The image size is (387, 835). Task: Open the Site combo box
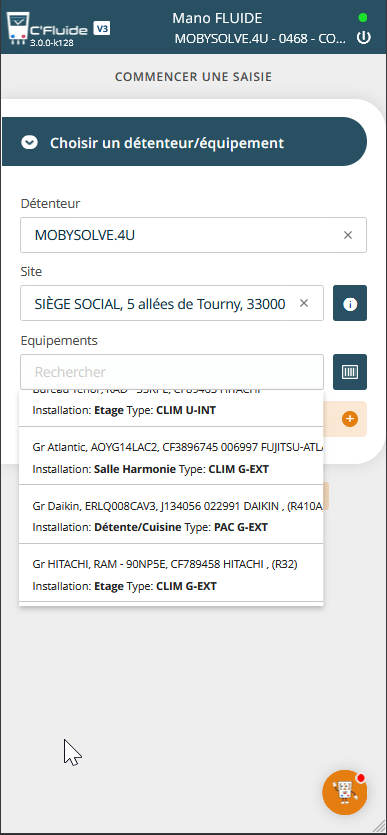pyautogui.click(x=171, y=303)
